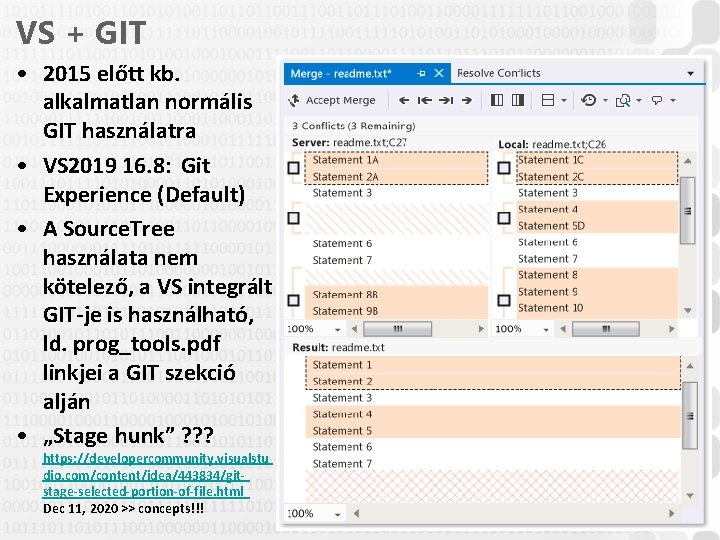This screenshot has height=540, width=720.
Task: Click Result pane scroll right arrow
Action: (672, 513)
